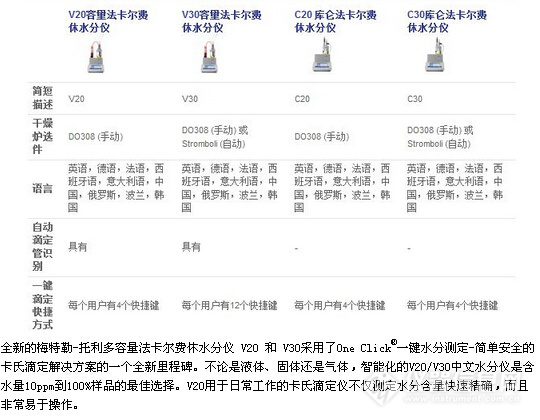Open the C20库仑法卡尔费休水分仪 title link
The width and height of the screenshot is (540, 420).
[335, 21]
